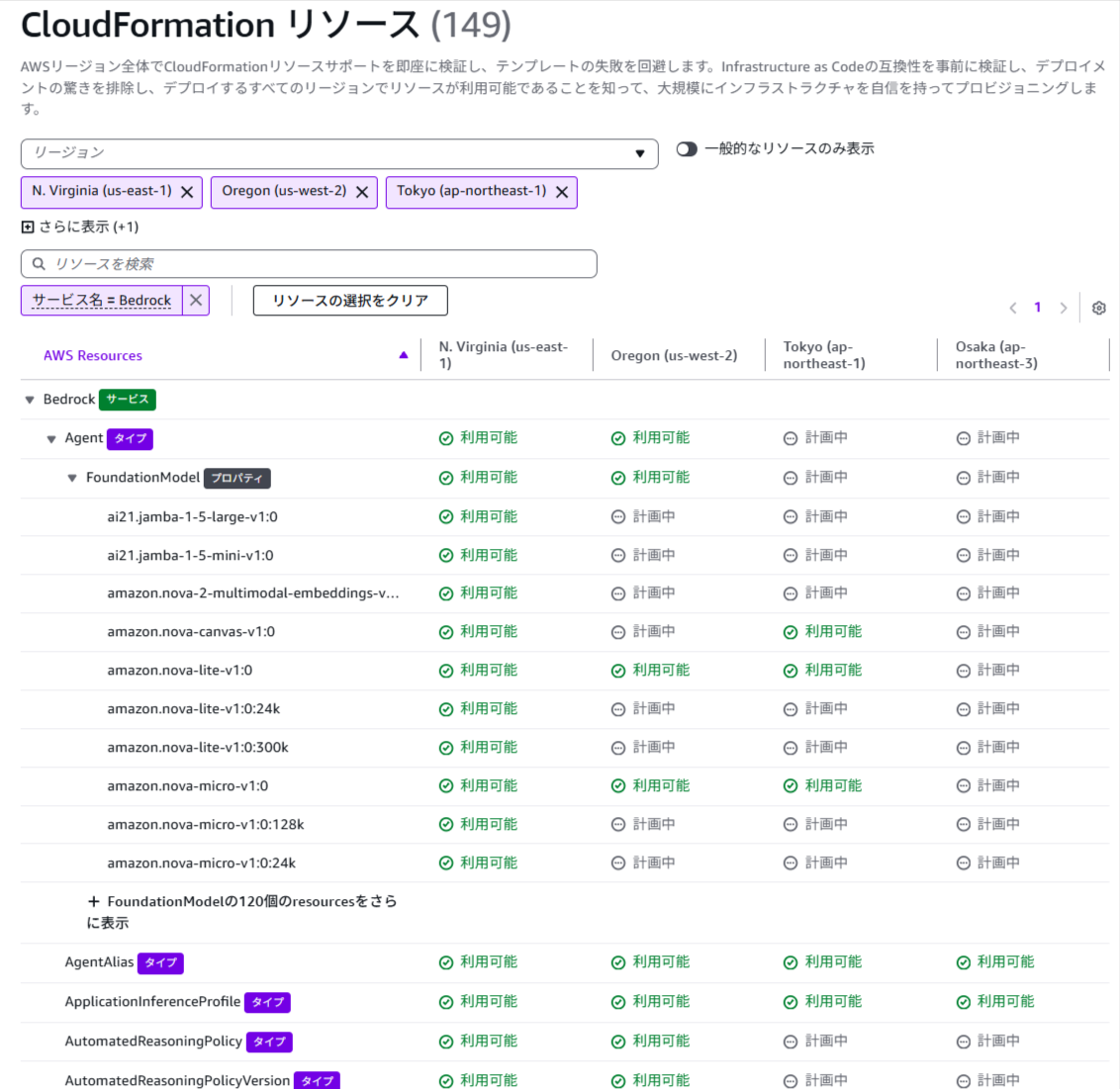Click the タイプ badge next to AutomatedReasoningPolicyVersion
The width and height of the screenshot is (1120, 1089).
pos(318,1080)
